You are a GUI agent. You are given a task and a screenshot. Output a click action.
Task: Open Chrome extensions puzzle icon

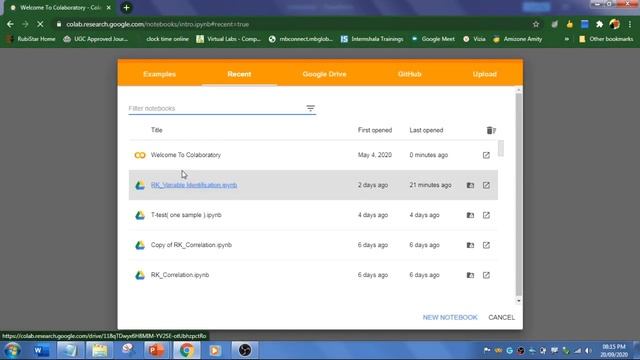(599, 24)
